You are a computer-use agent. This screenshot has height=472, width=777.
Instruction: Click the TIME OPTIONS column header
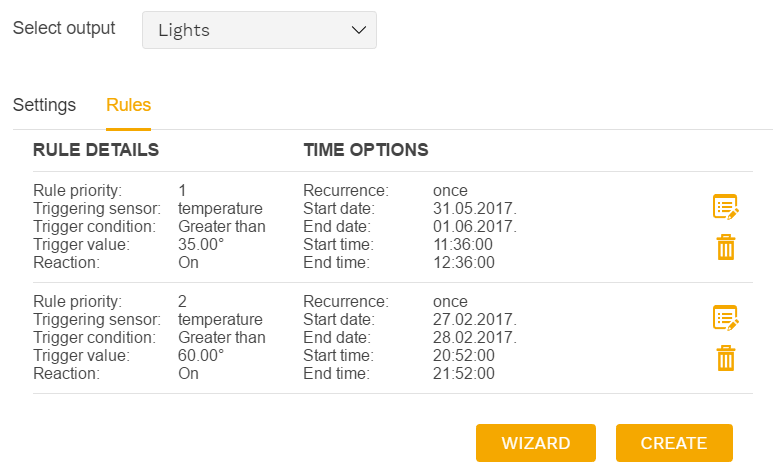click(366, 150)
